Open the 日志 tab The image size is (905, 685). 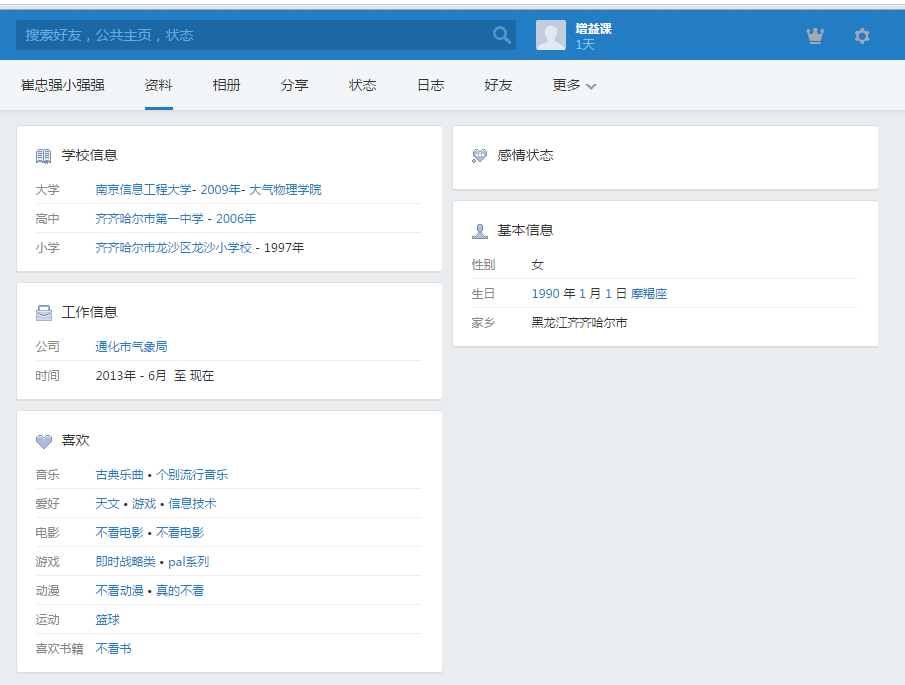click(x=431, y=86)
